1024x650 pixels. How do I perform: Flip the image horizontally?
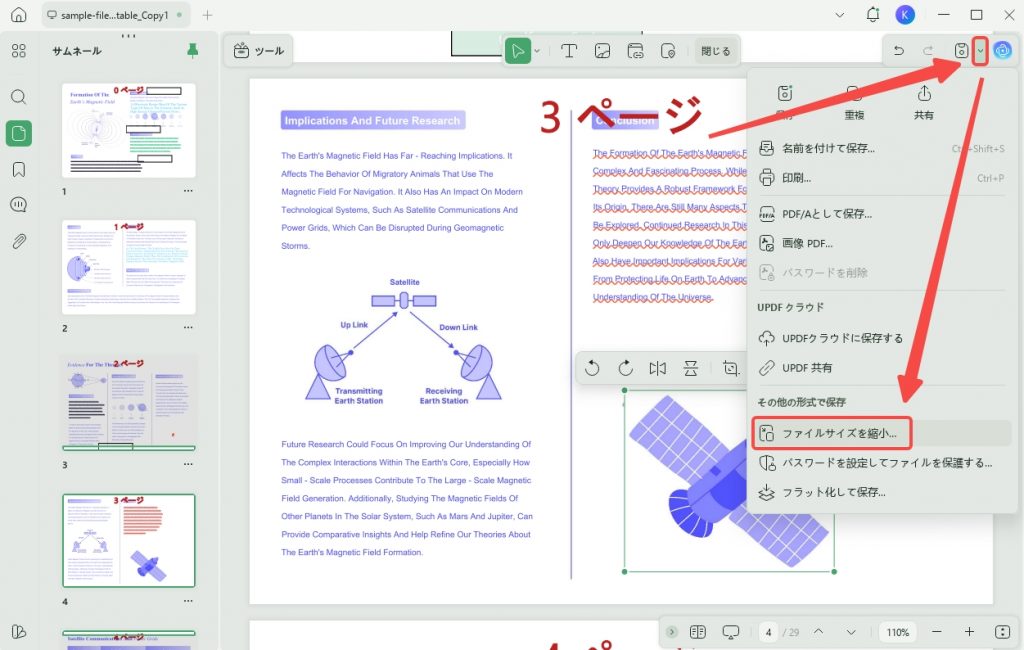point(658,368)
